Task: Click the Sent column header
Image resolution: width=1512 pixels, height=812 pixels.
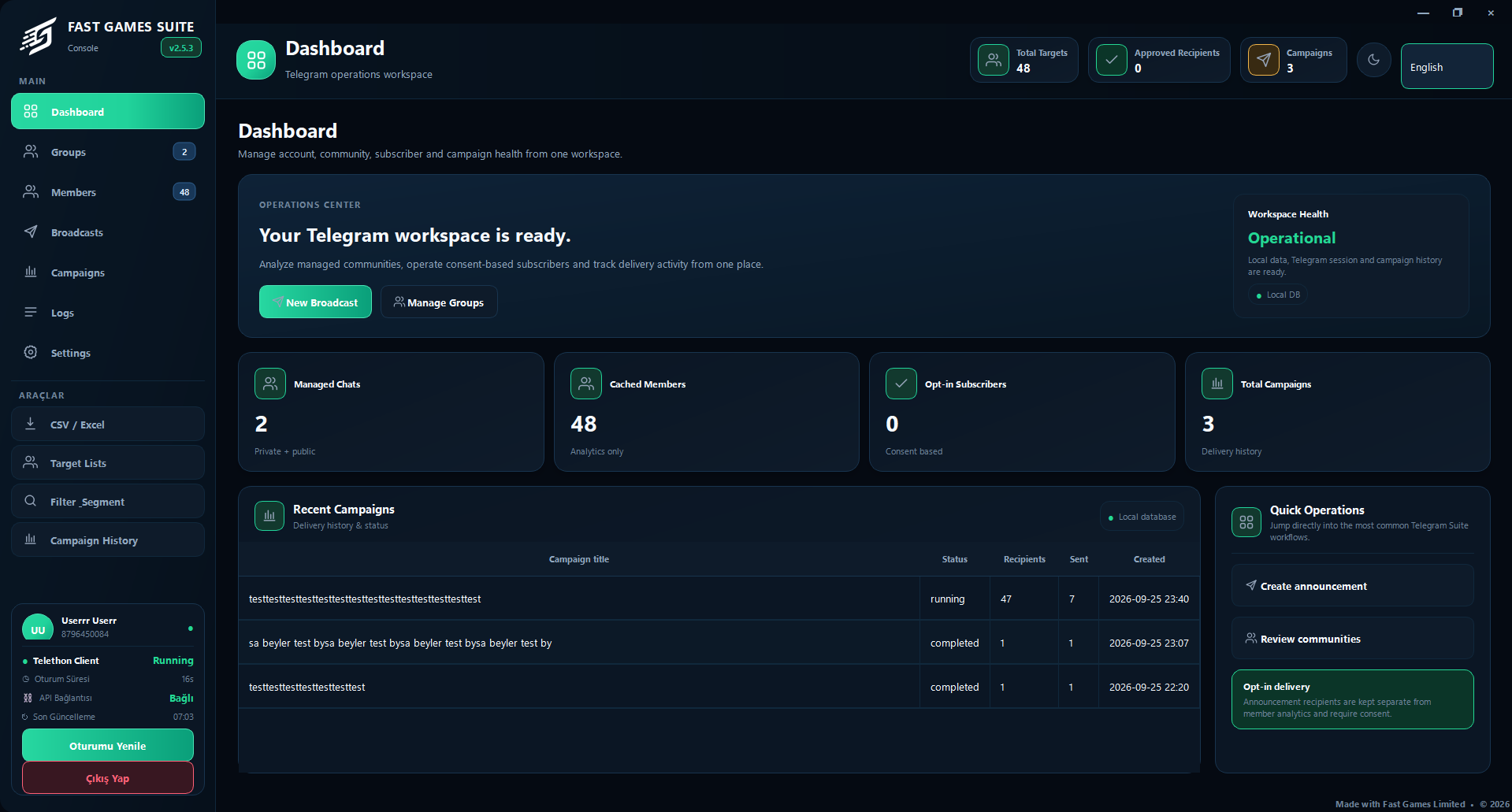Action: pyautogui.click(x=1079, y=559)
